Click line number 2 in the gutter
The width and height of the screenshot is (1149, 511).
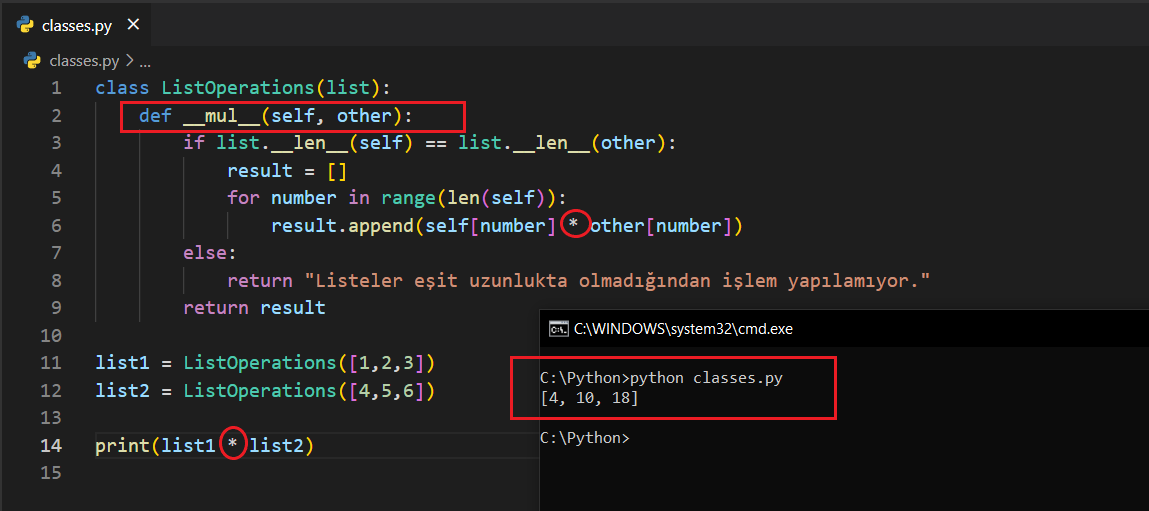[x=56, y=116]
